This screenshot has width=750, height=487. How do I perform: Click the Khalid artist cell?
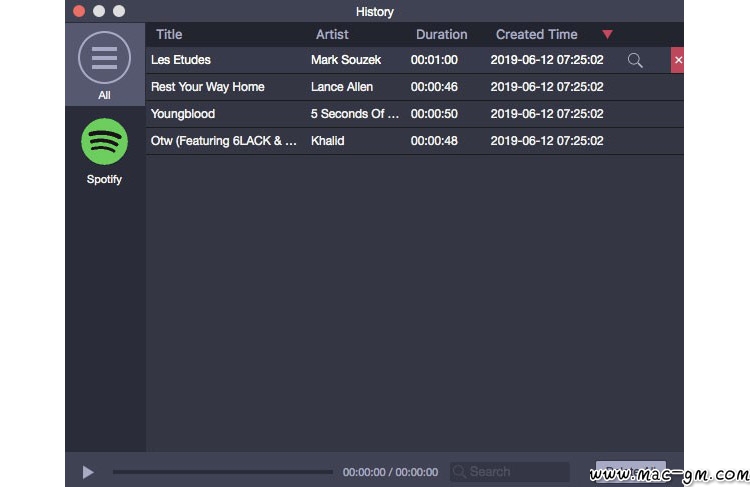327,141
